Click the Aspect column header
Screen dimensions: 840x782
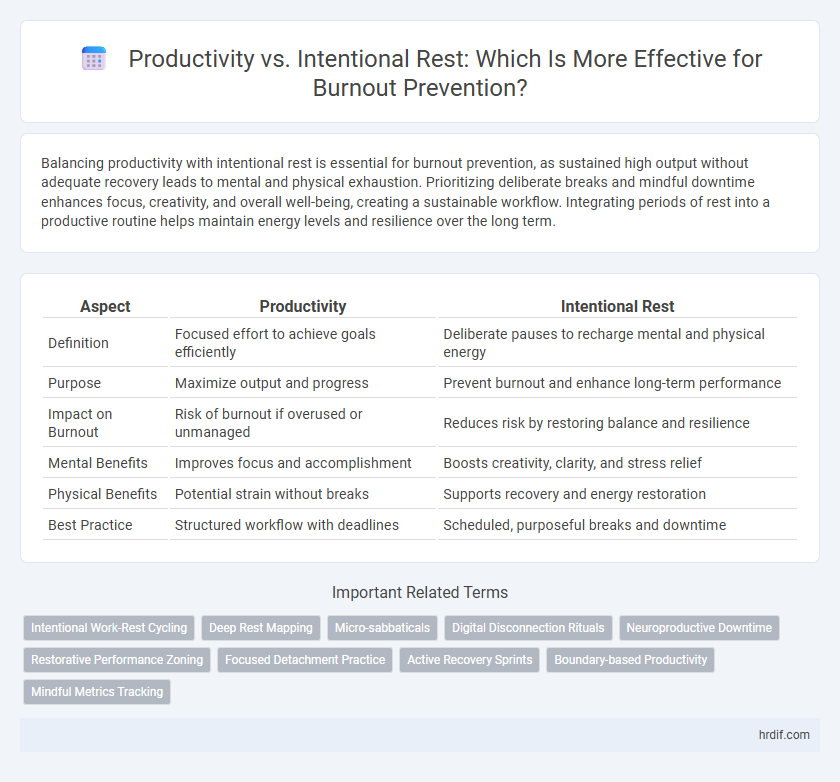tap(105, 306)
